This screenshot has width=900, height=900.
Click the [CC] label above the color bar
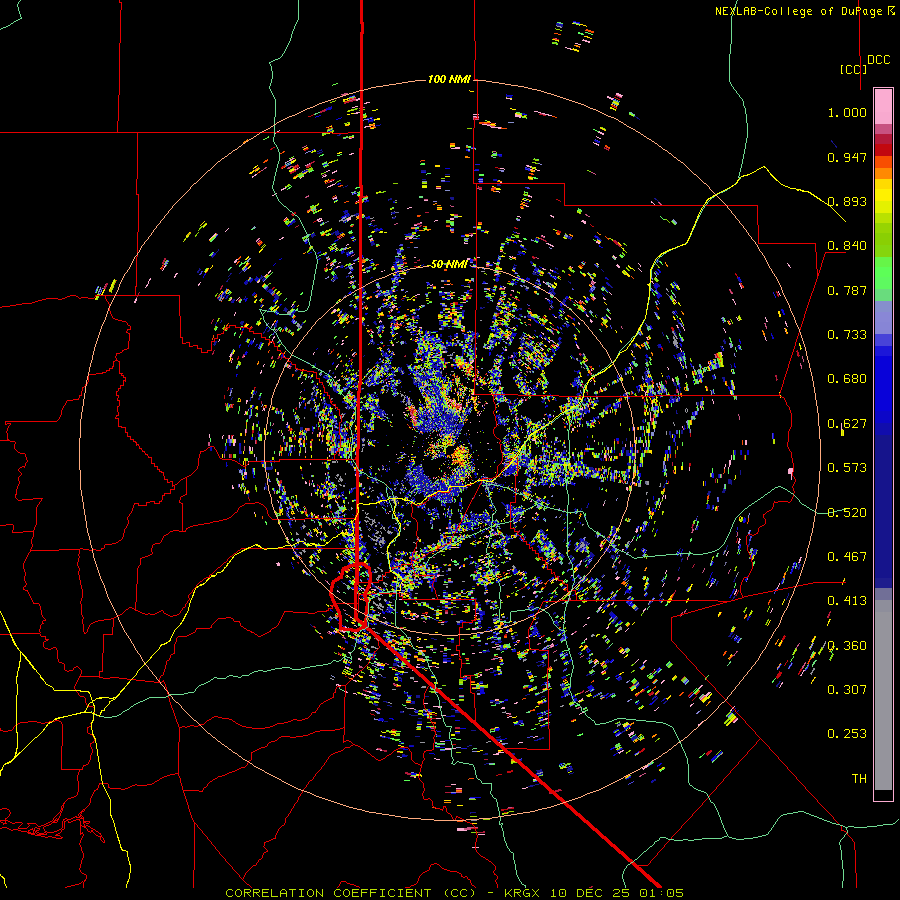pyautogui.click(x=853, y=69)
